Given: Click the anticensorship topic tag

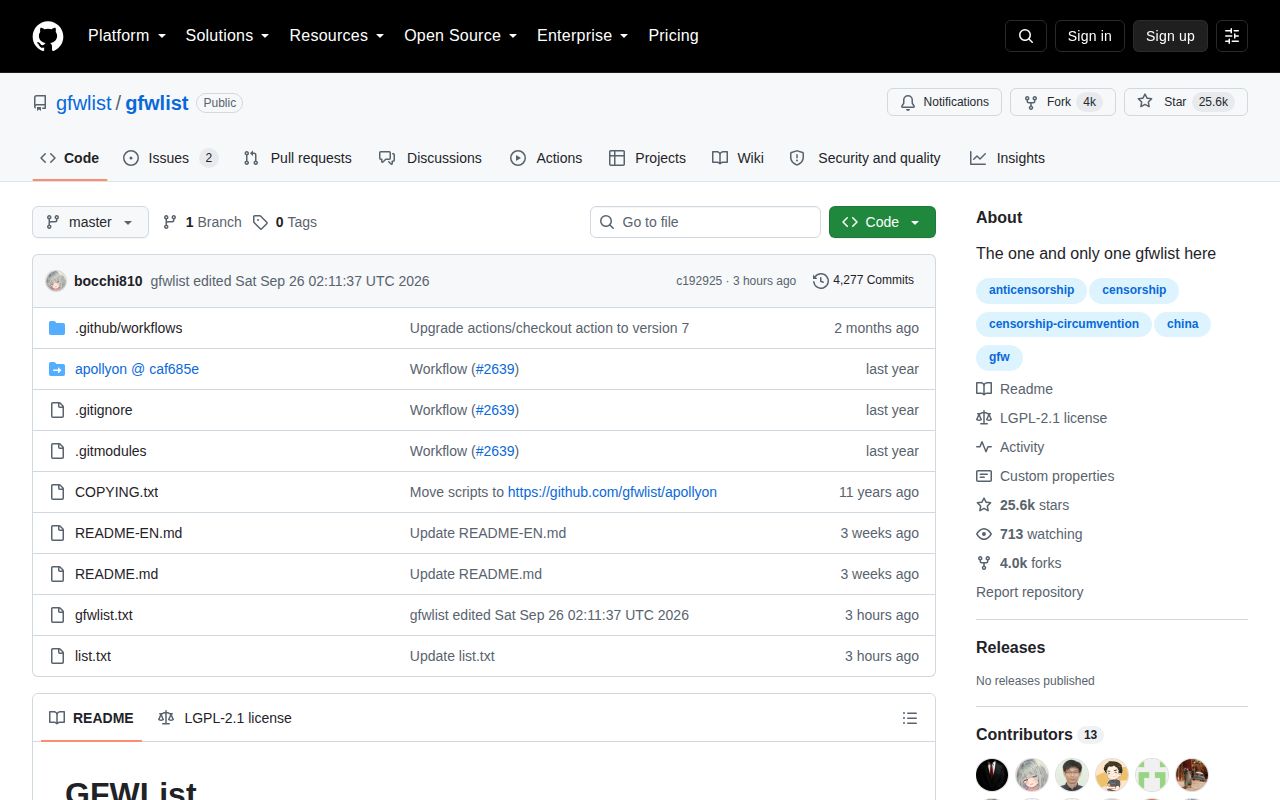Looking at the screenshot, I should click(x=1031, y=290).
